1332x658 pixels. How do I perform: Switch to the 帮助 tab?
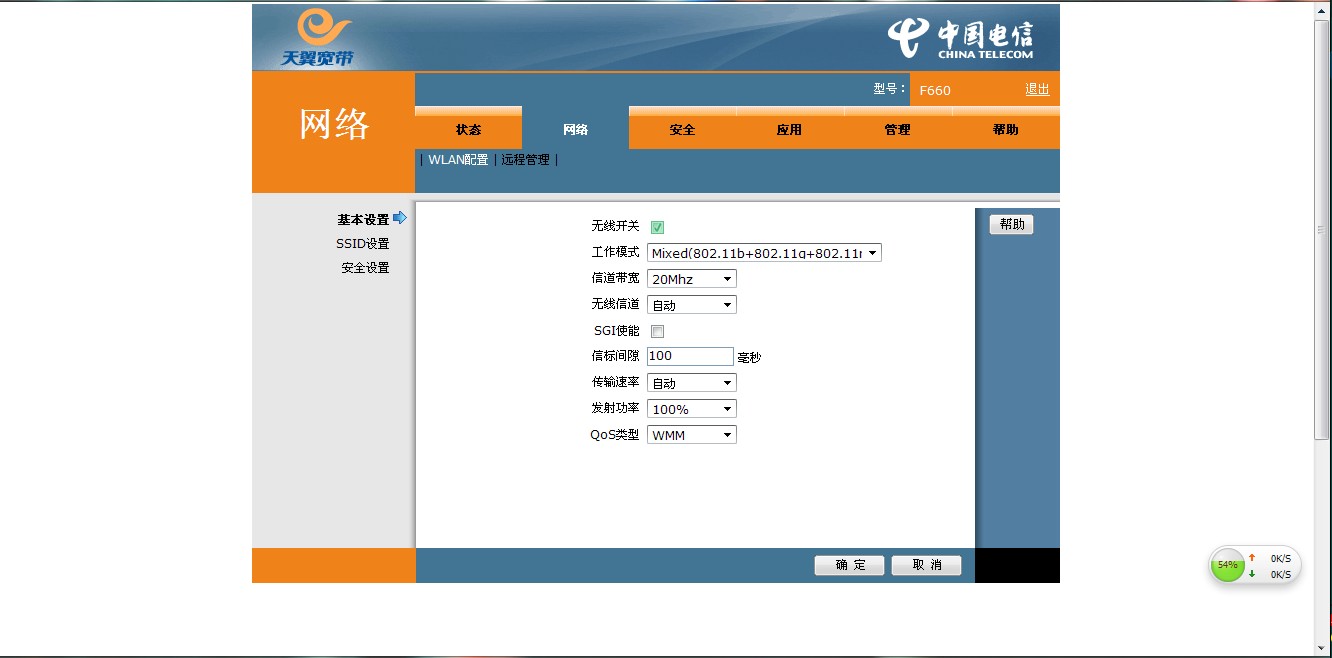coord(1005,129)
